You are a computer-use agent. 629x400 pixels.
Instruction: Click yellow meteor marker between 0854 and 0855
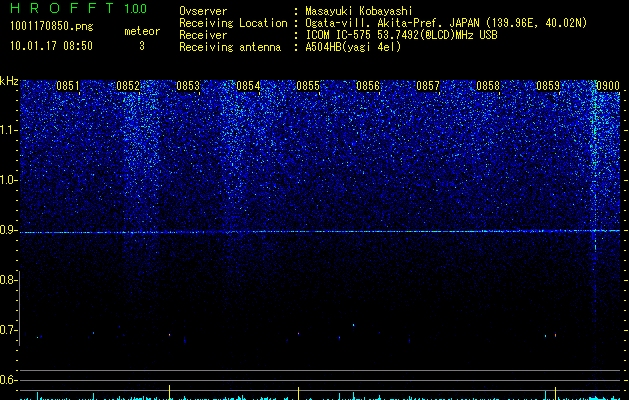click(x=298, y=393)
